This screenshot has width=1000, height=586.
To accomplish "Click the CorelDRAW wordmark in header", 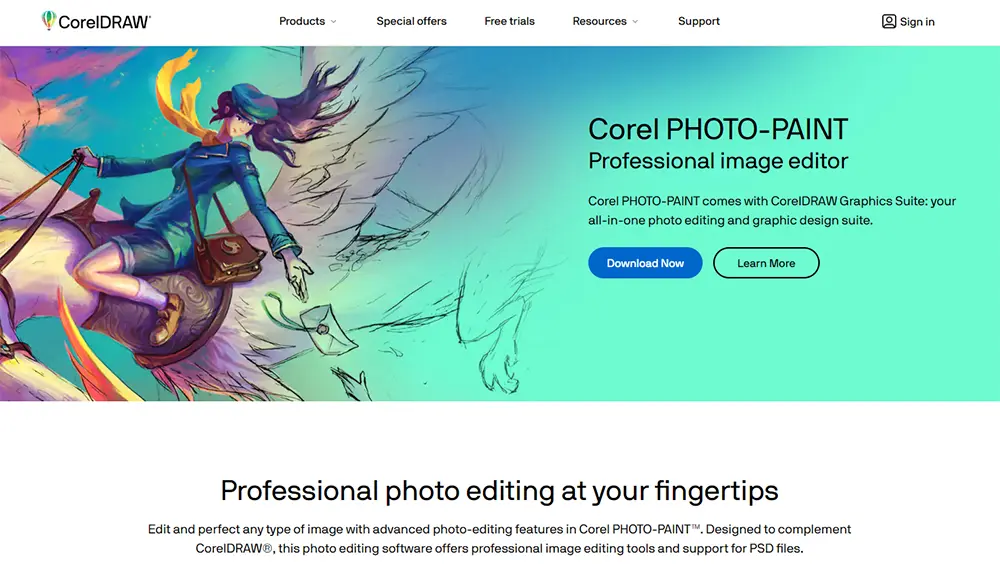I will (105, 22).
